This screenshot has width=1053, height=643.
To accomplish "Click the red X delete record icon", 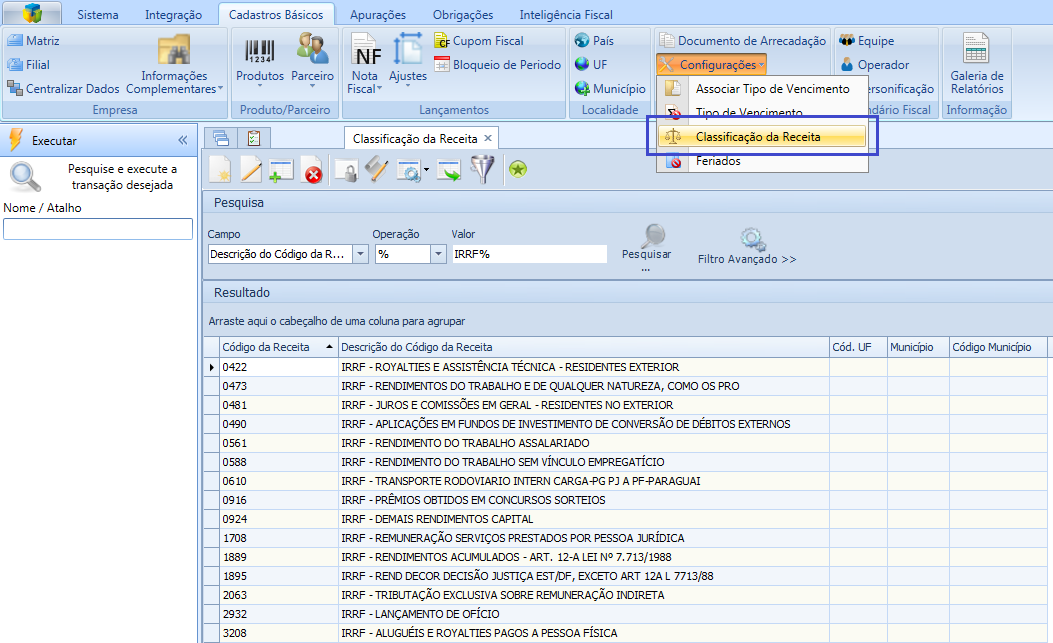I will [x=312, y=171].
